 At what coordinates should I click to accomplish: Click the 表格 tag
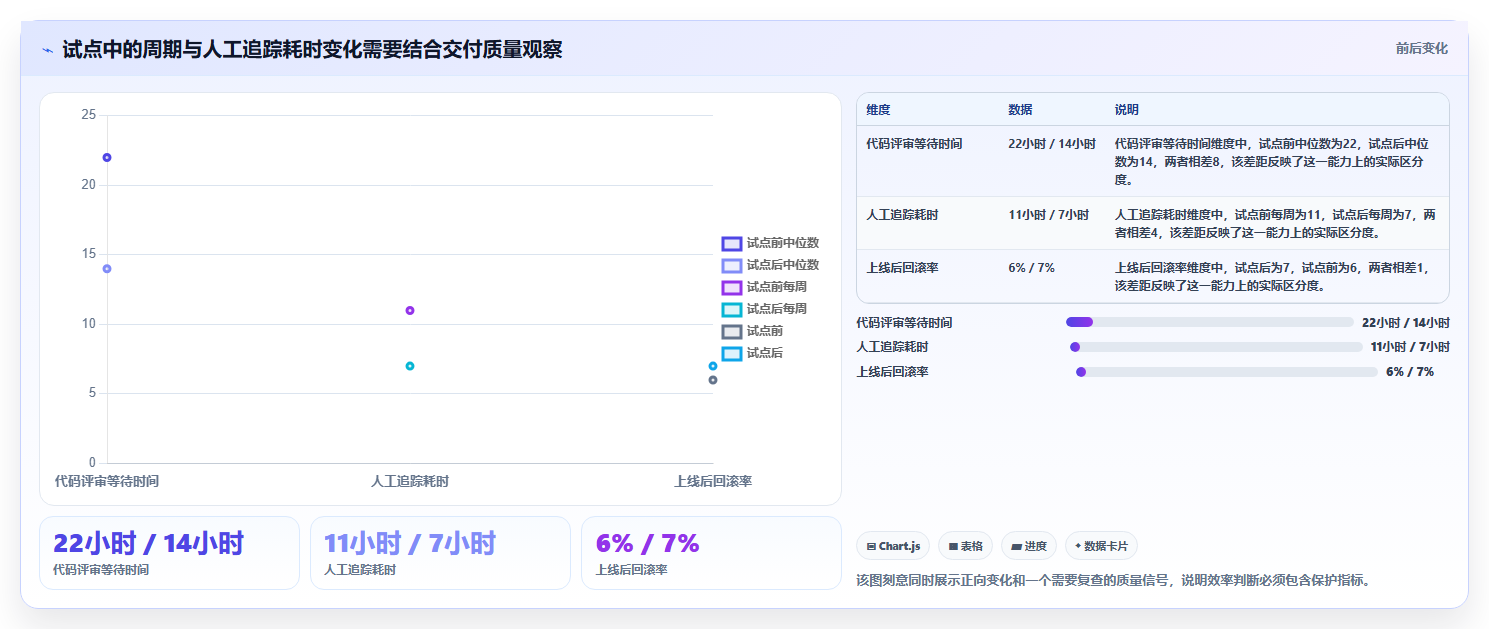point(965,546)
